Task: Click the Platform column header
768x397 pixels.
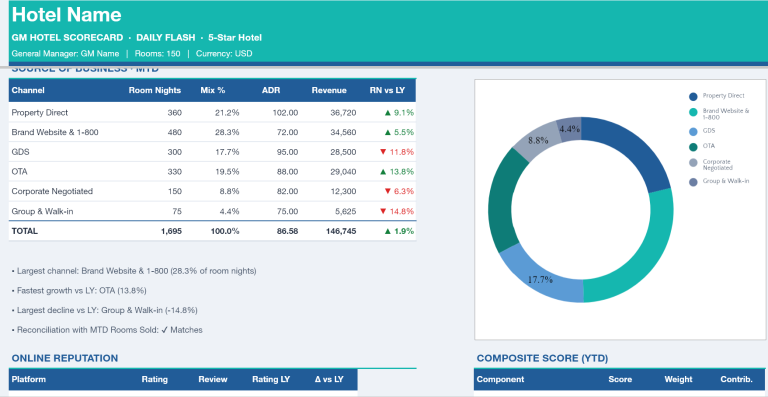Action: (x=28, y=379)
